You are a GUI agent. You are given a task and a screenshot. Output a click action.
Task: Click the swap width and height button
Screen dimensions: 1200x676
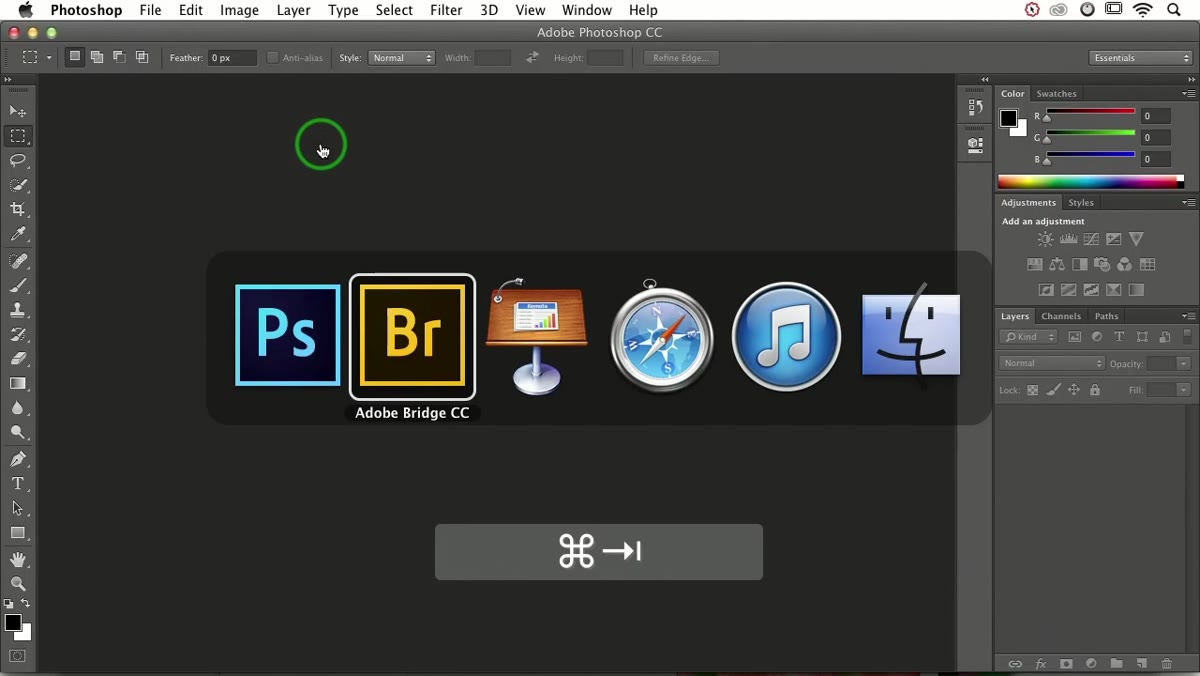pos(532,58)
